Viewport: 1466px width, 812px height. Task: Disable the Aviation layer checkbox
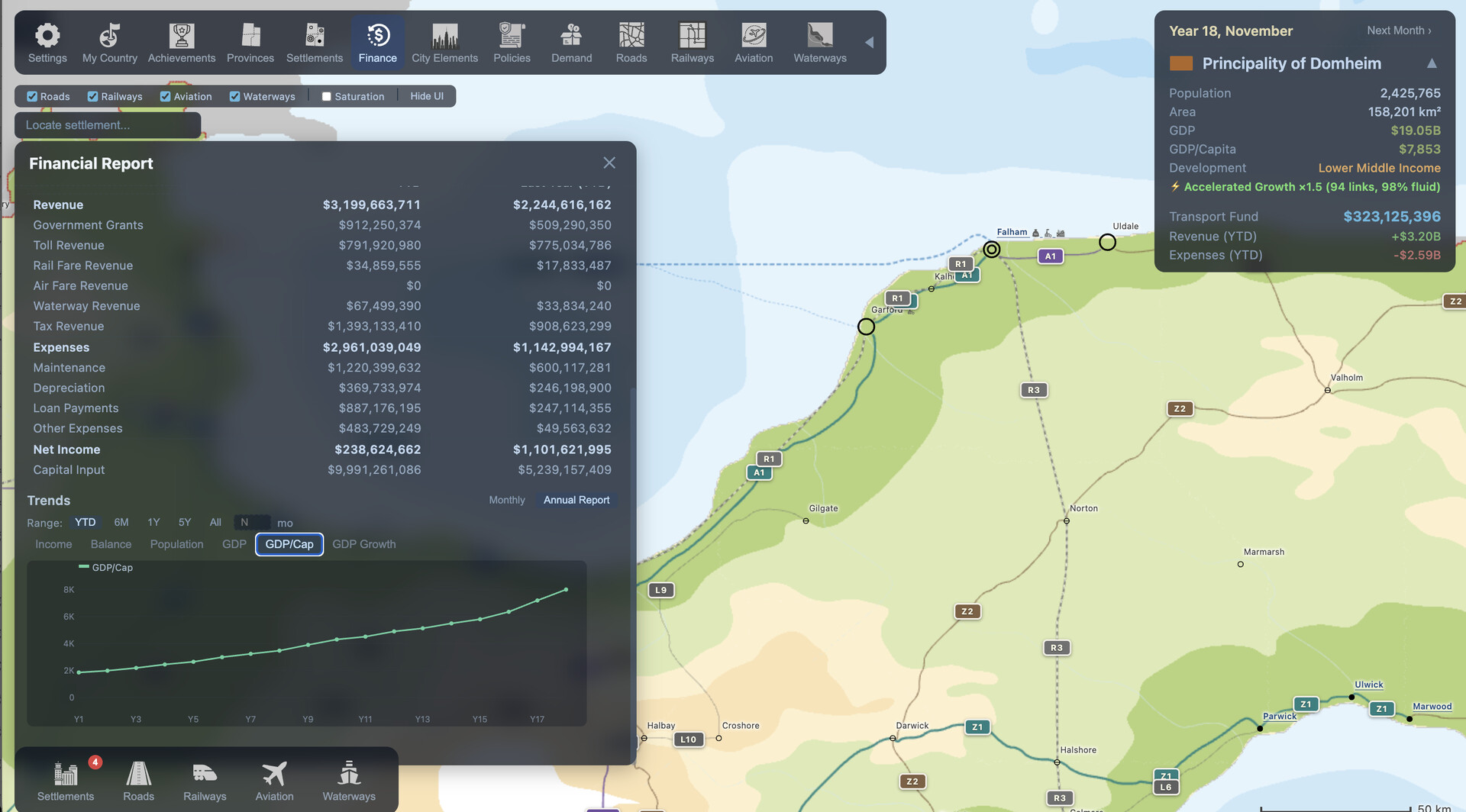165,97
